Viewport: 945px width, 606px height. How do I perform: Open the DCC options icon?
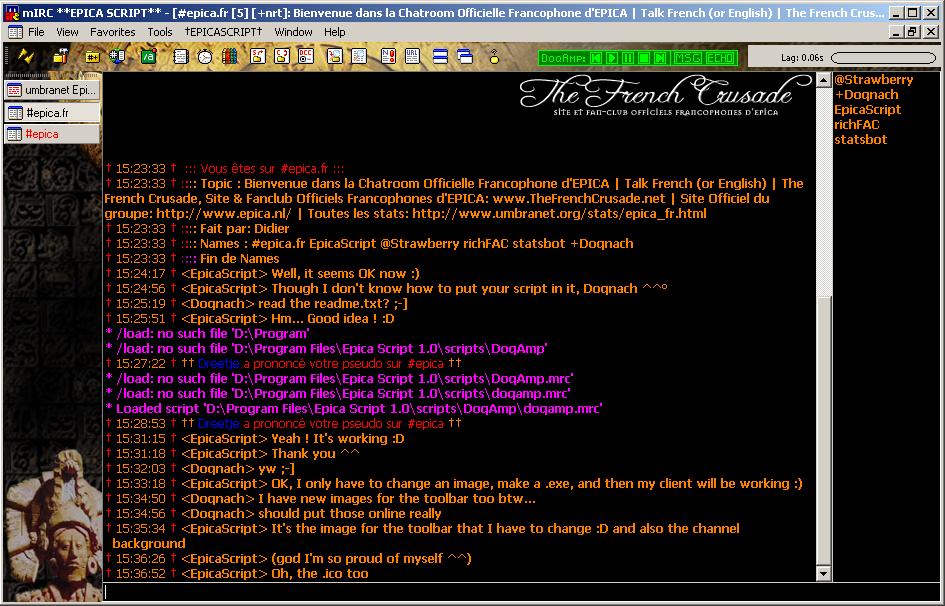tap(306, 57)
